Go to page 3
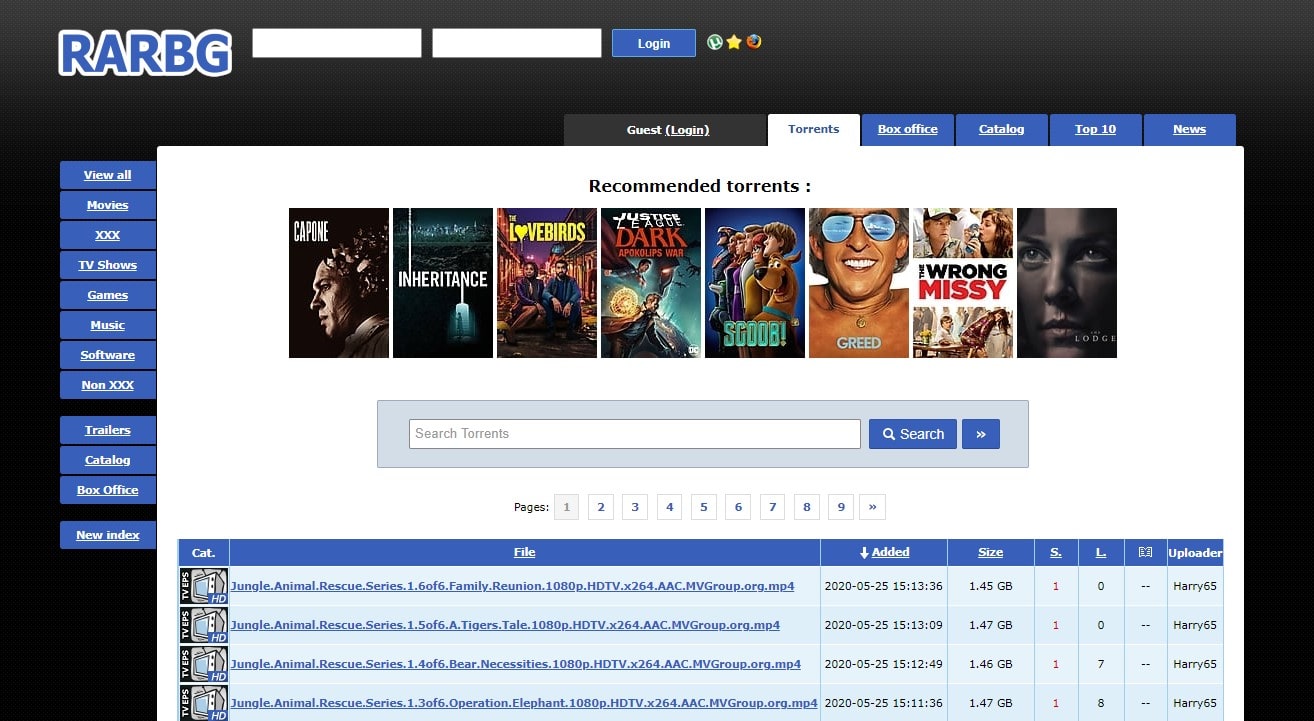This screenshot has width=1314, height=721. click(635, 507)
